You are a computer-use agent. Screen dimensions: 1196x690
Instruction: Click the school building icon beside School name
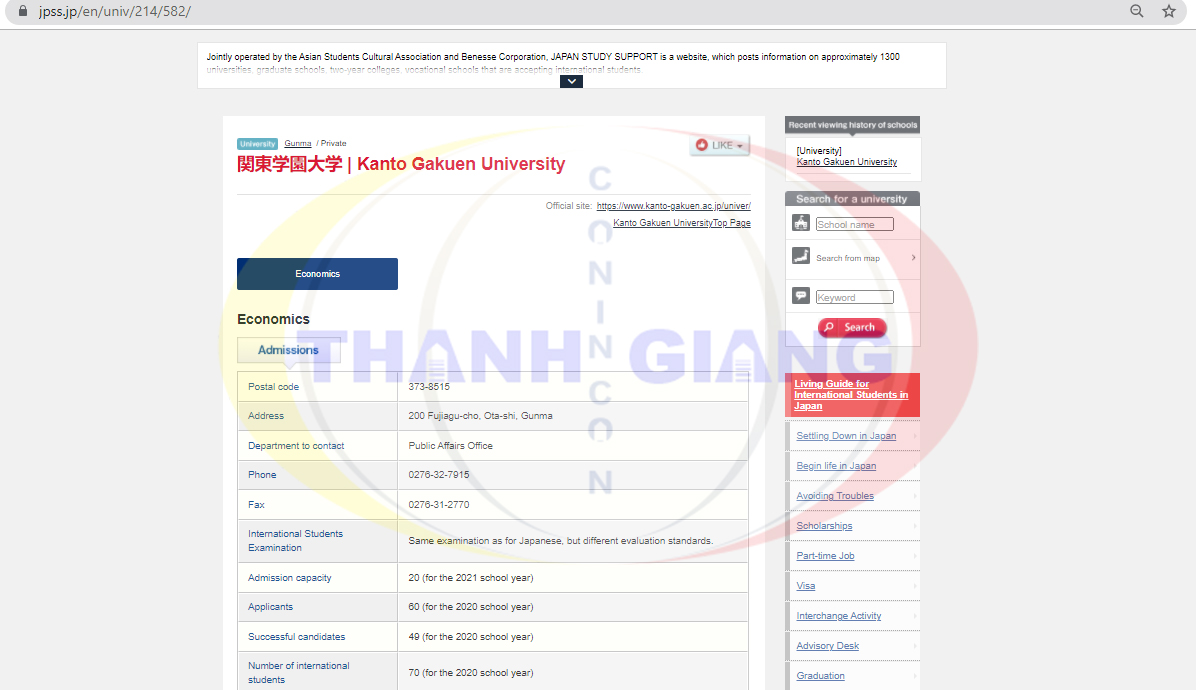[x=800, y=223]
